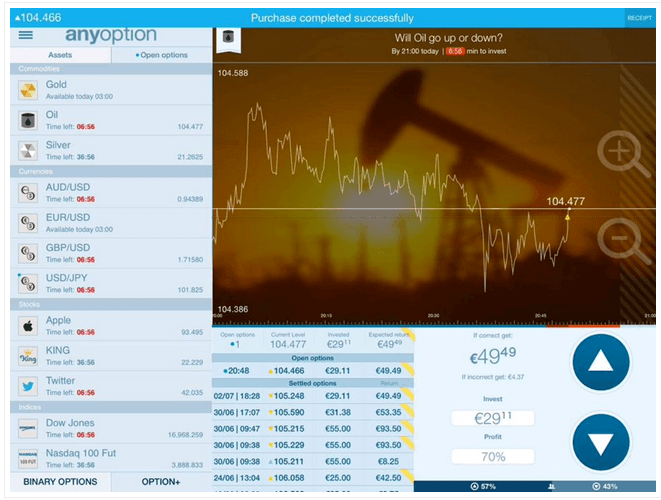The height and width of the screenshot is (500, 661).
Task: Click settled option 30/06 | 09:47
Action: pos(313,429)
